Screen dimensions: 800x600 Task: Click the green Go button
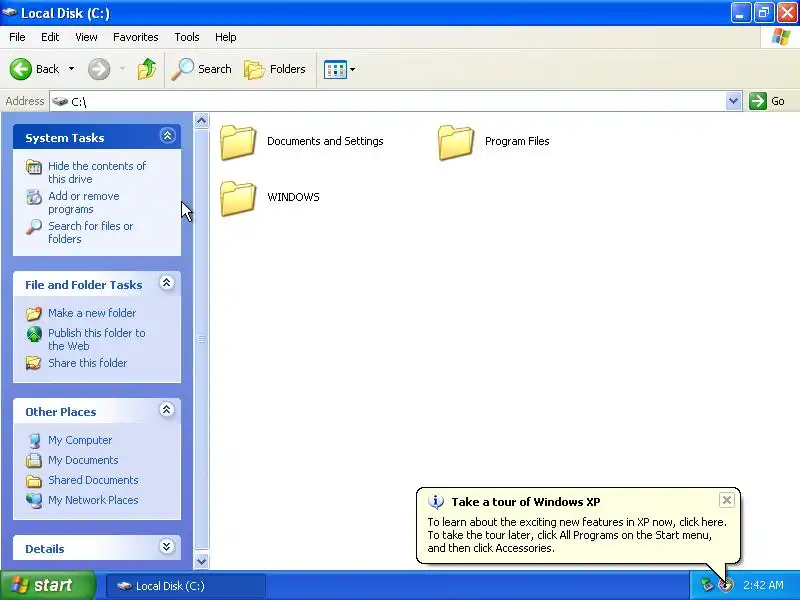click(x=767, y=101)
